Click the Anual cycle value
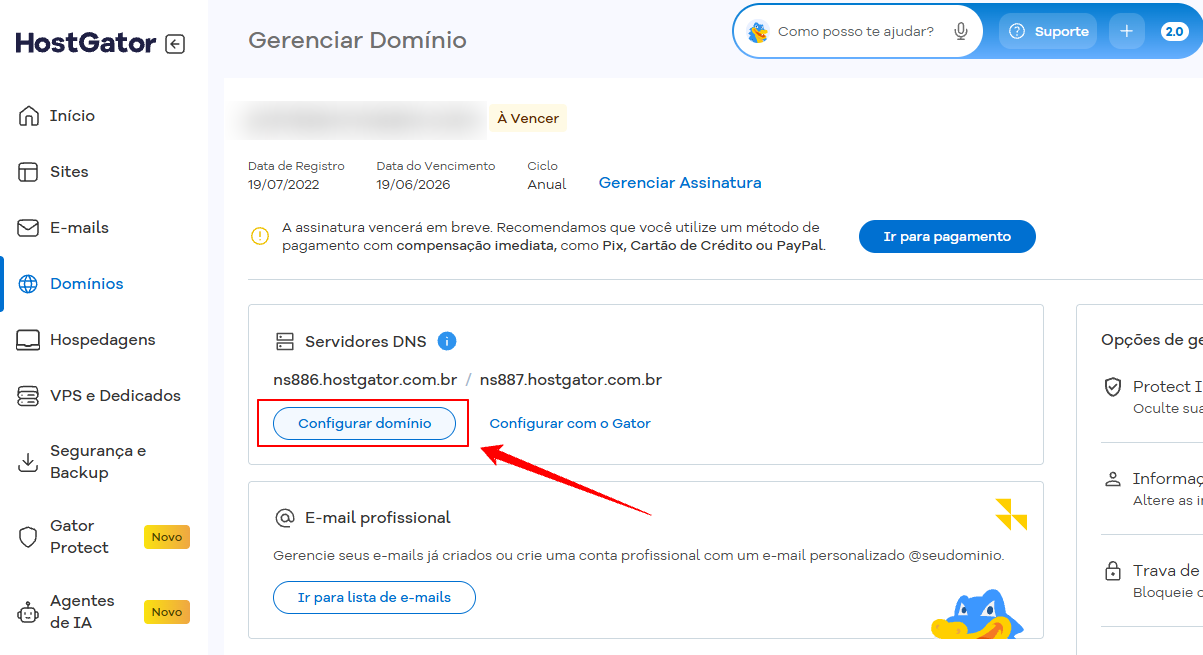 click(x=547, y=184)
